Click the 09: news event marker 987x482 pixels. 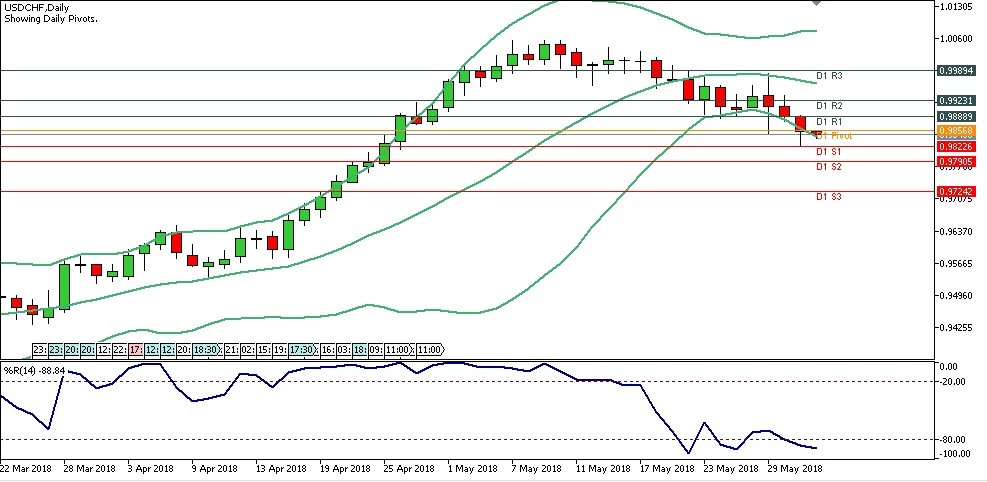coord(376,349)
